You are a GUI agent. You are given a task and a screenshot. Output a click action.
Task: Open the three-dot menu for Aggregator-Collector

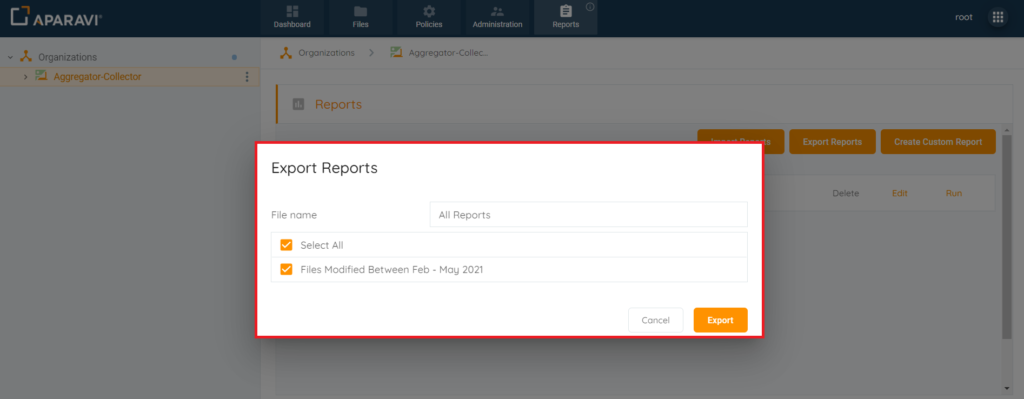coord(247,77)
